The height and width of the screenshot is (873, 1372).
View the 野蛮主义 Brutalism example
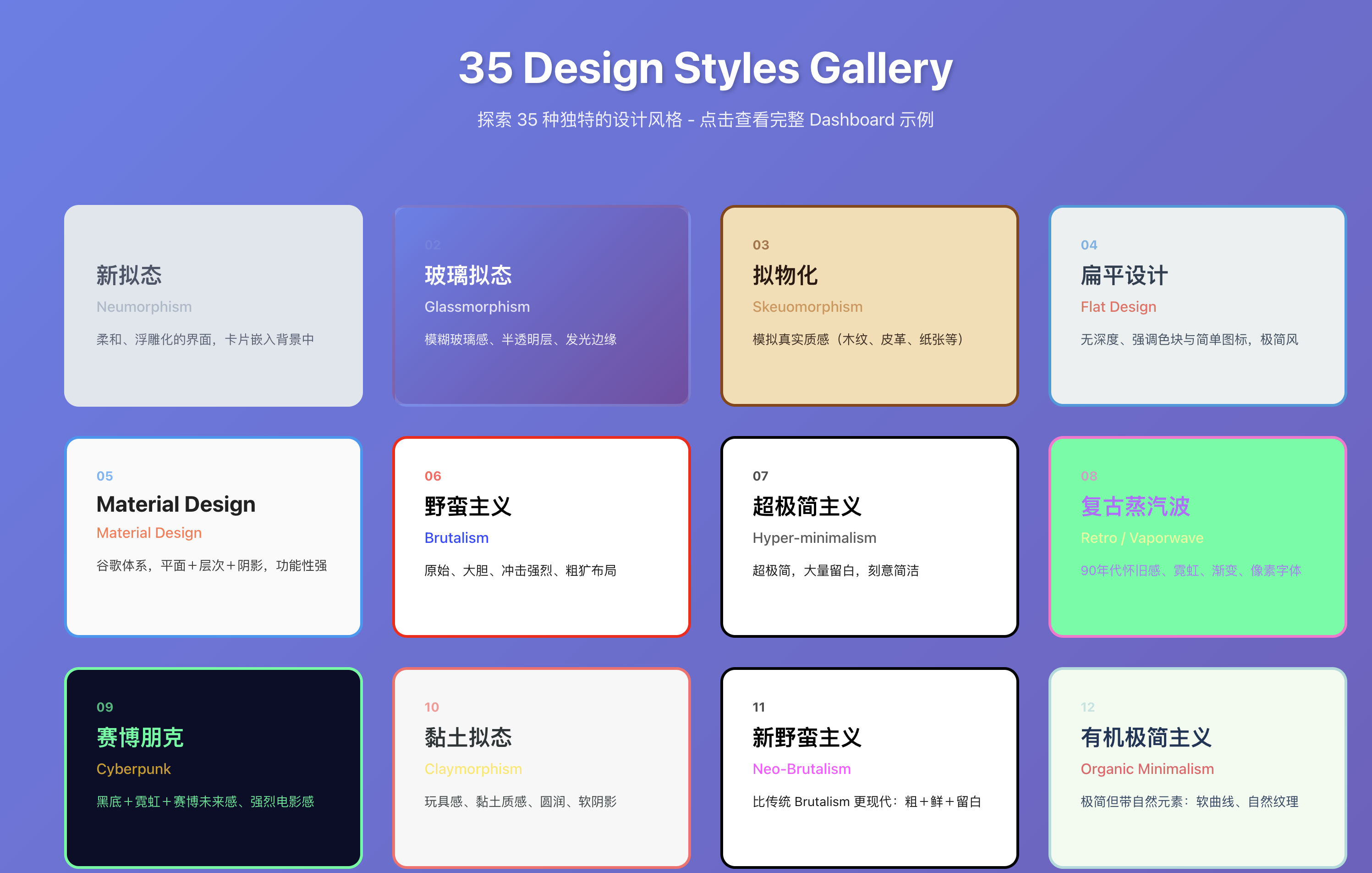541,536
